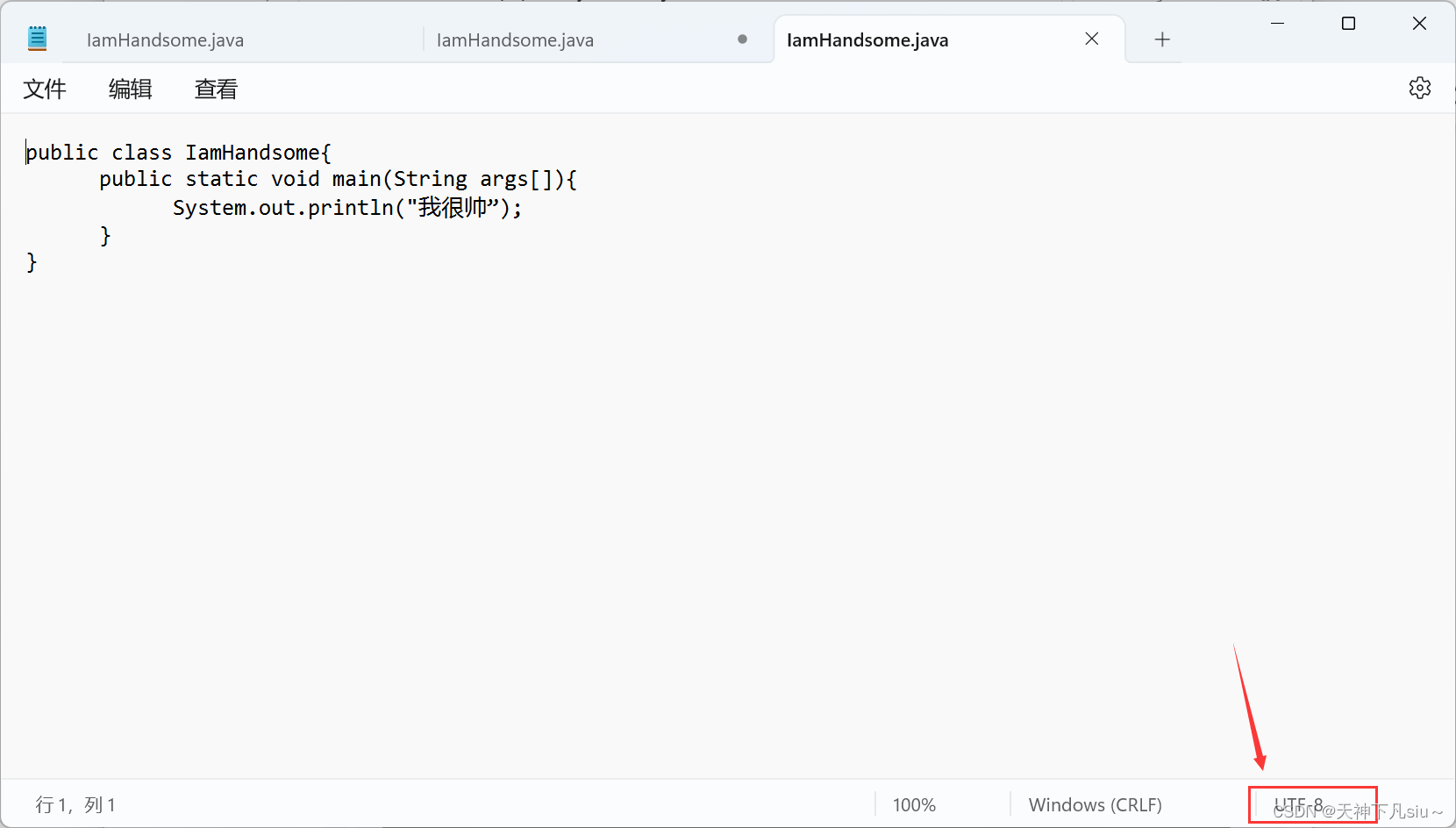
Task: Minimize the Notepad window
Action: pos(1278,24)
